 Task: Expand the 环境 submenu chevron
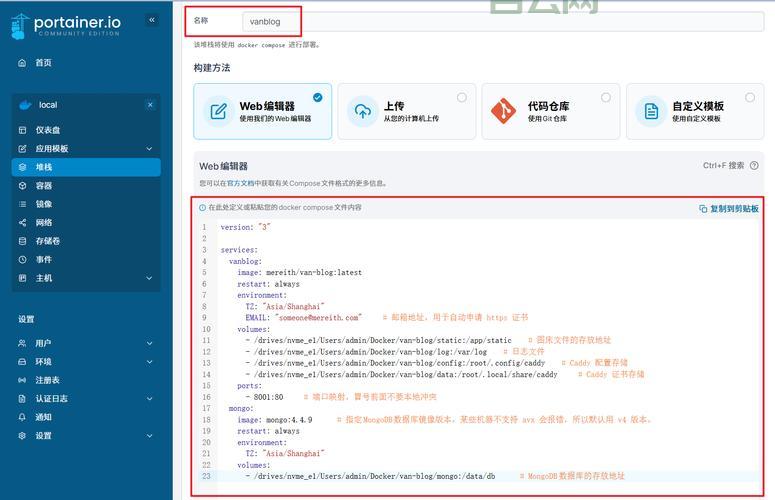point(149,362)
